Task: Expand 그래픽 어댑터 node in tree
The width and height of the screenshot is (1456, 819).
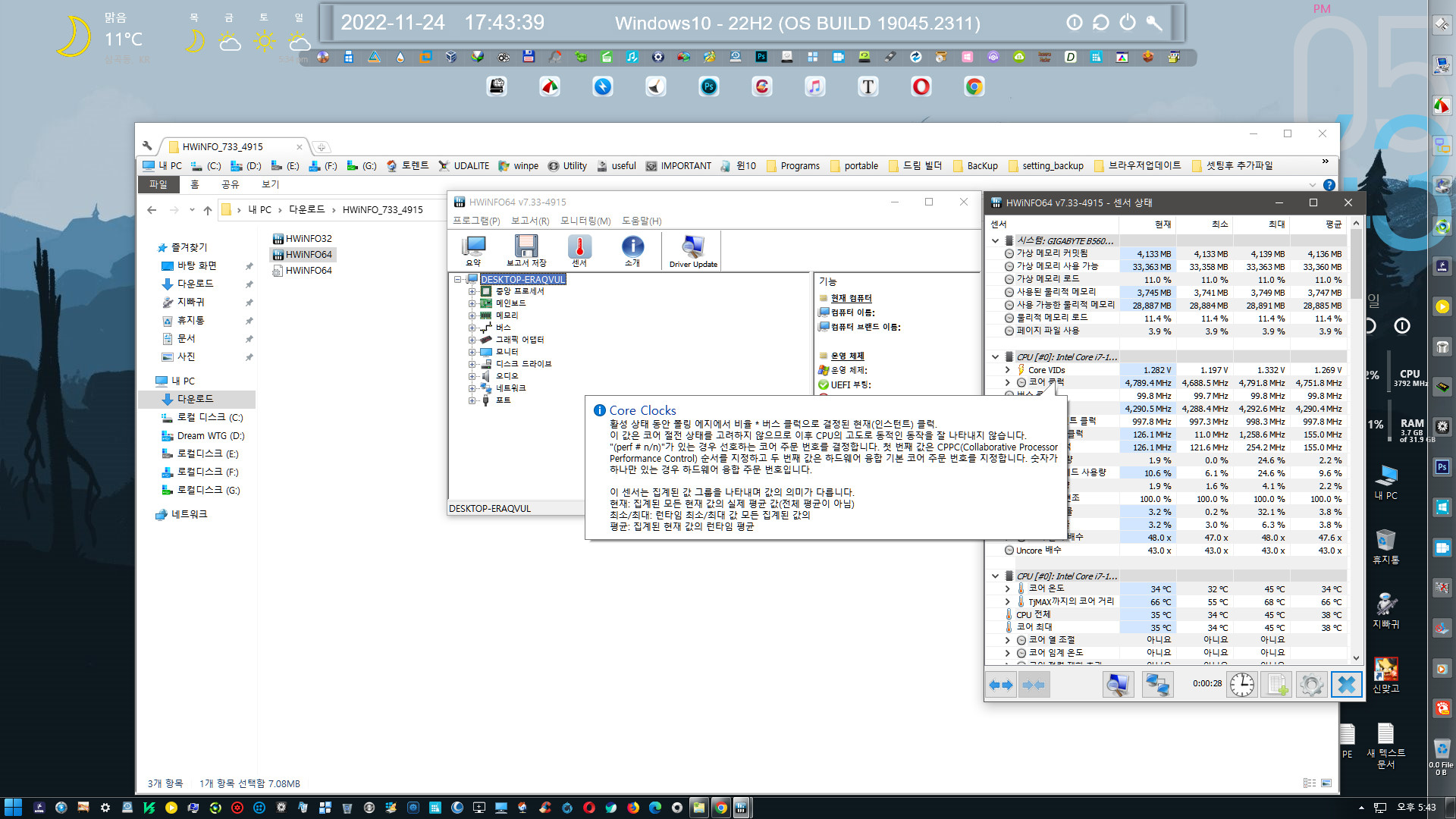Action: 472,340
